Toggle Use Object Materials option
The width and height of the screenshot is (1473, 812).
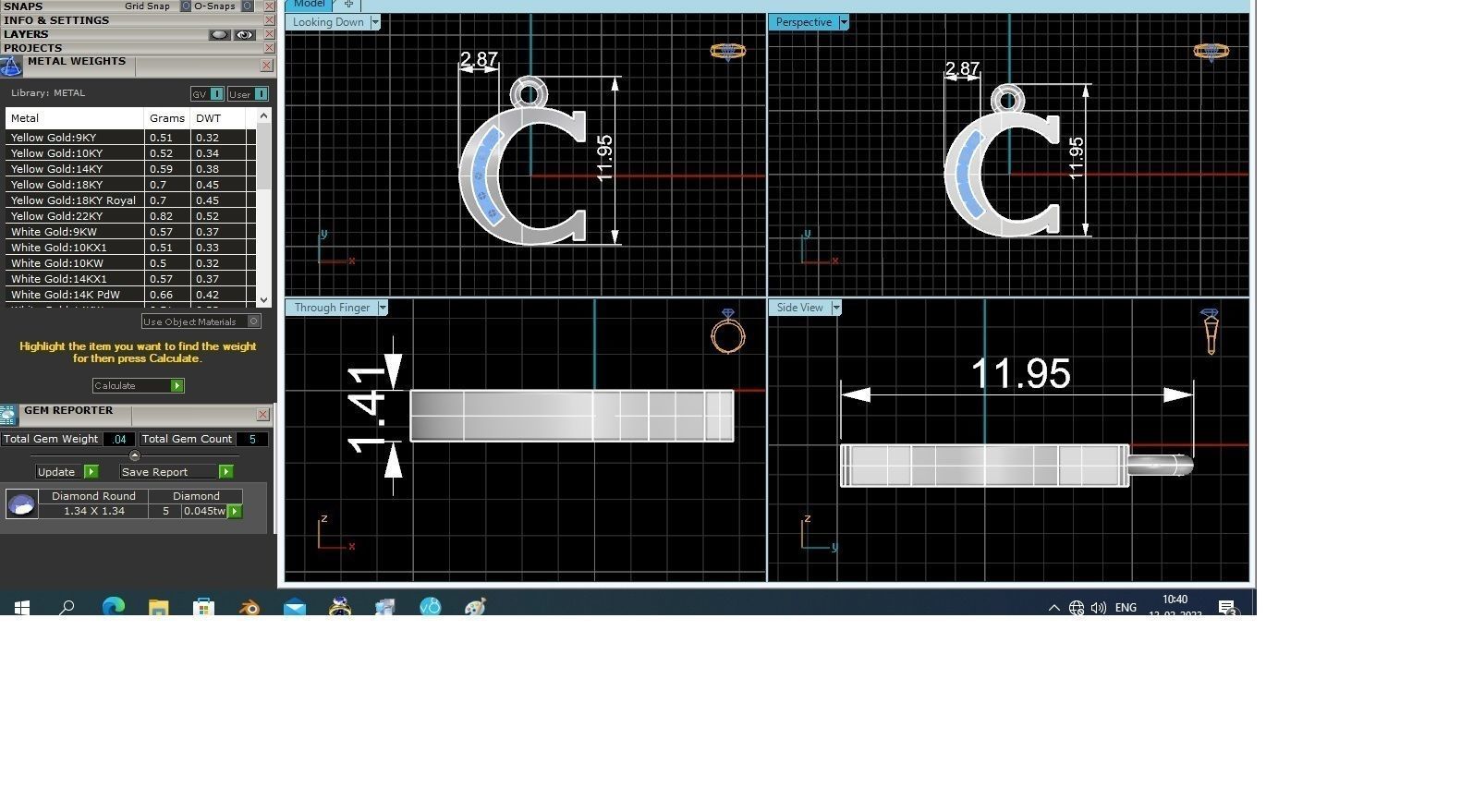pyautogui.click(x=254, y=321)
